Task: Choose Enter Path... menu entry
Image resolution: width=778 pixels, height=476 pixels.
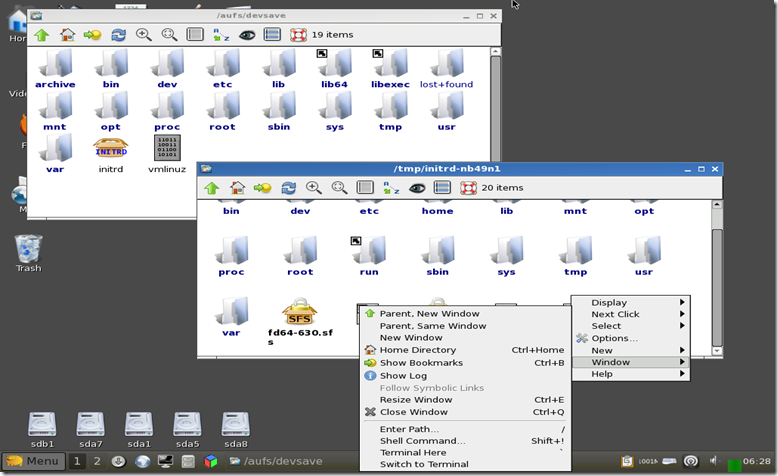Action: [x=465, y=429]
